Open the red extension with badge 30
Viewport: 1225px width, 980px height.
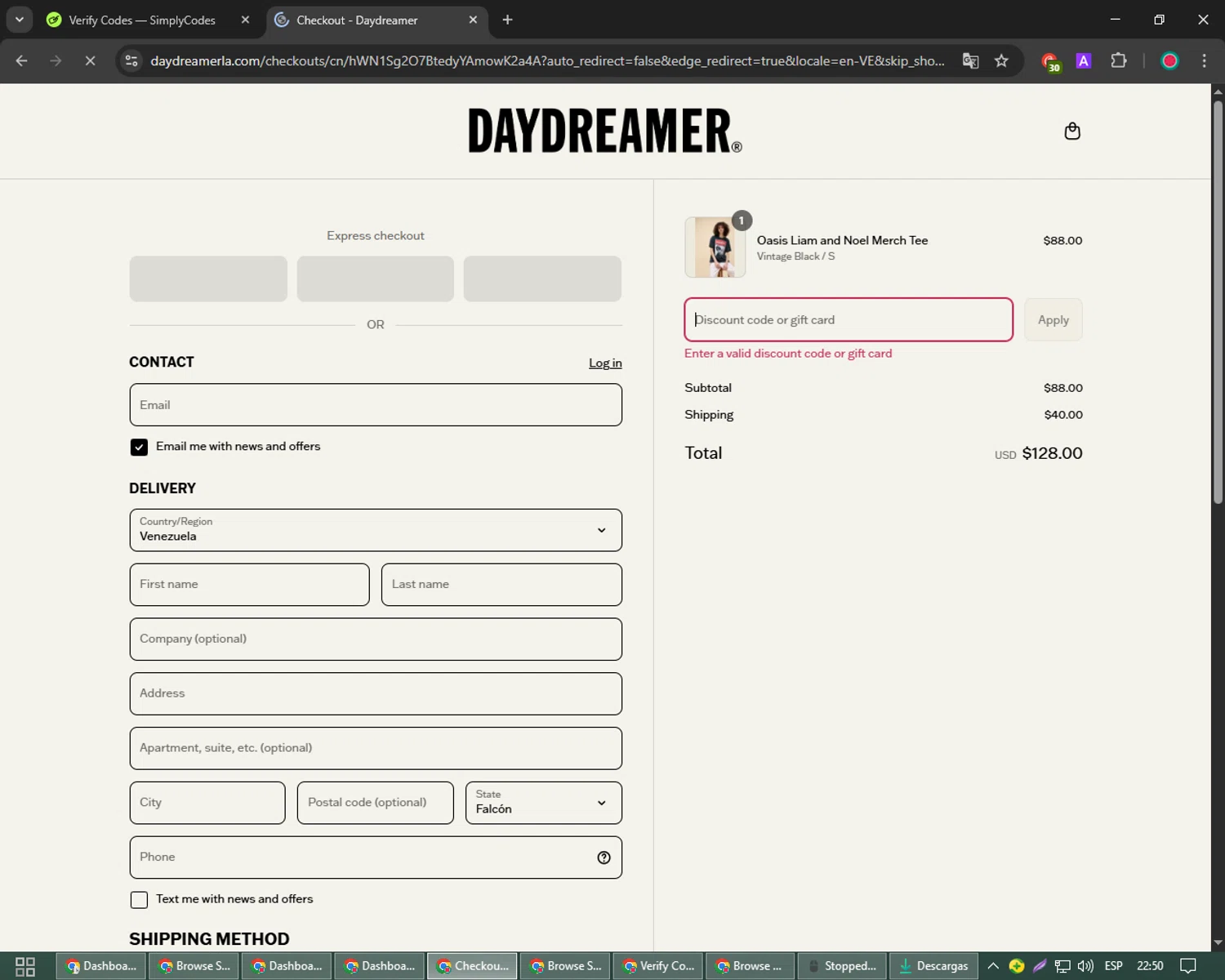click(x=1050, y=61)
